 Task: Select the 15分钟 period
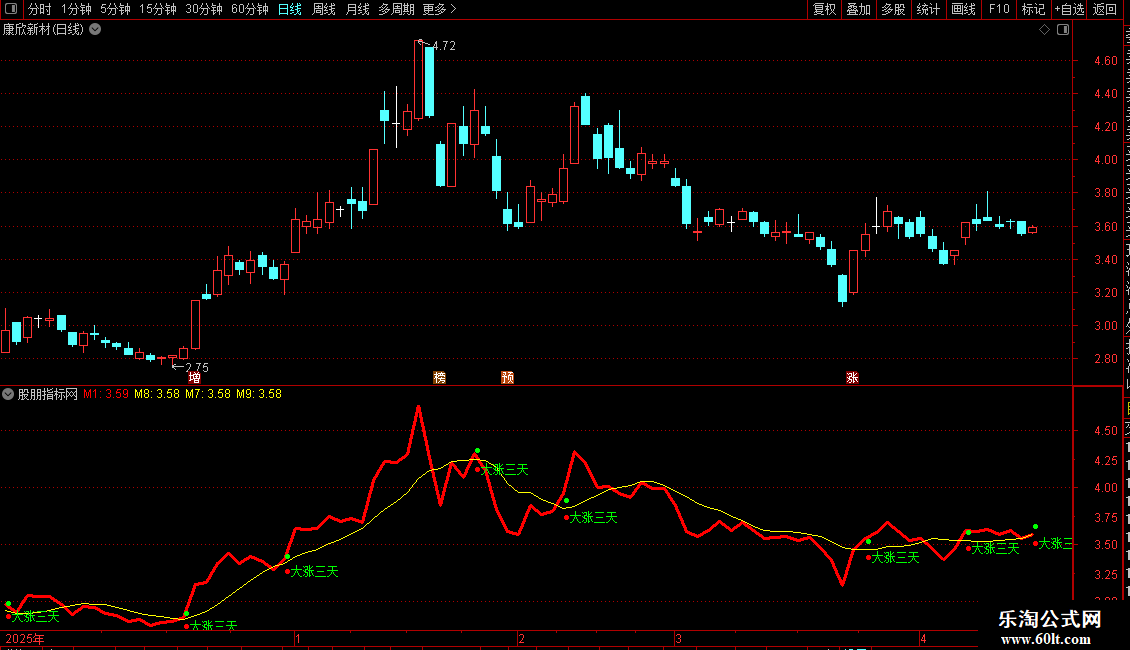(x=158, y=9)
